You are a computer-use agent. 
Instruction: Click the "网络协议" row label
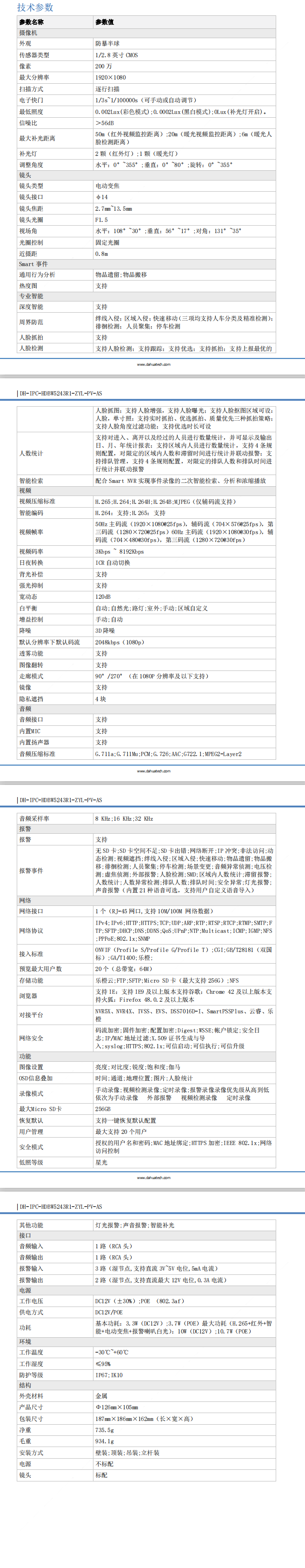coord(31,931)
